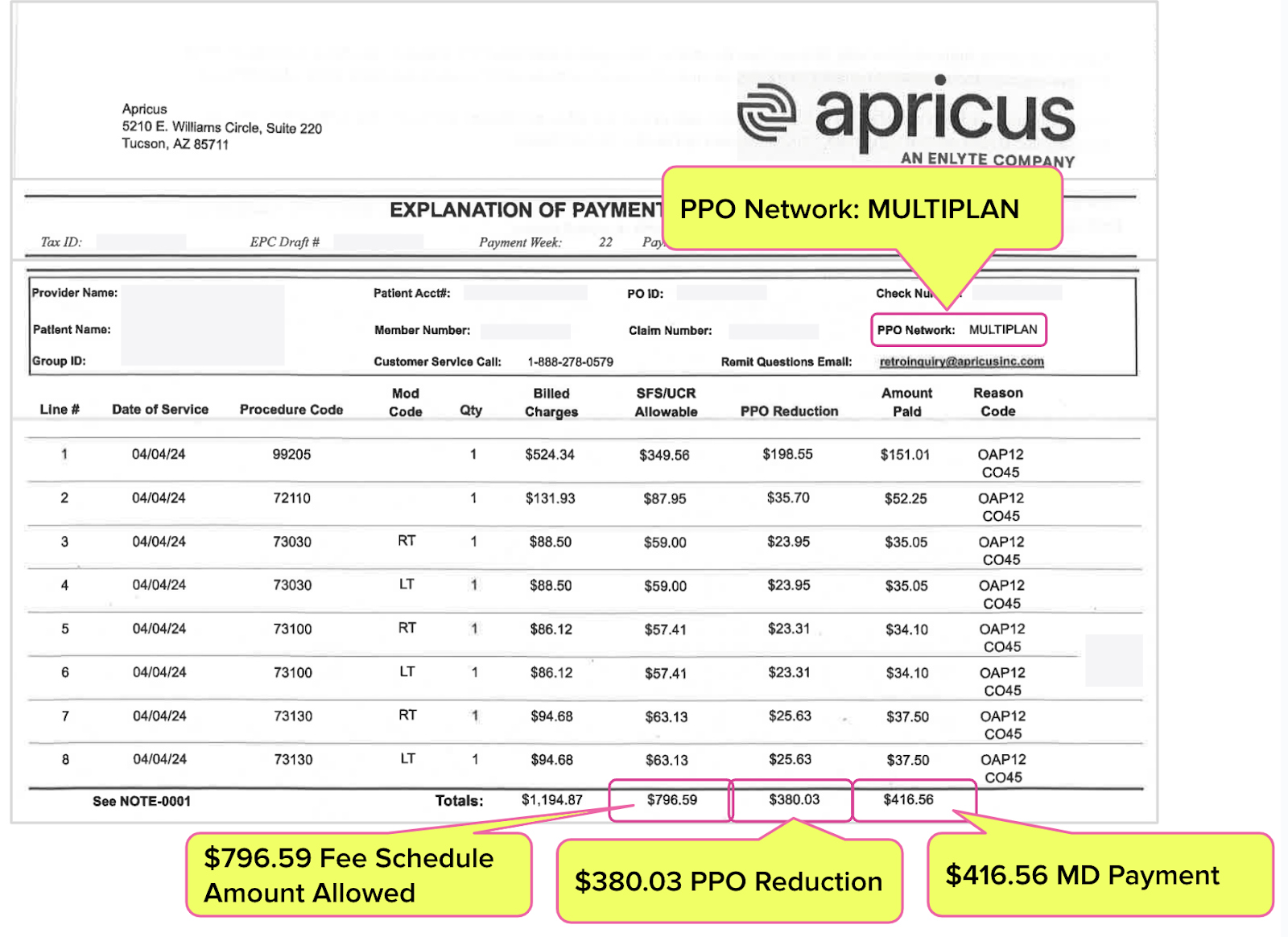The width and height of the screenshot is (1288, 937).
Task: Select the "EXPLANATION OF PAYMENT" heading
Action: click(526, 210)
